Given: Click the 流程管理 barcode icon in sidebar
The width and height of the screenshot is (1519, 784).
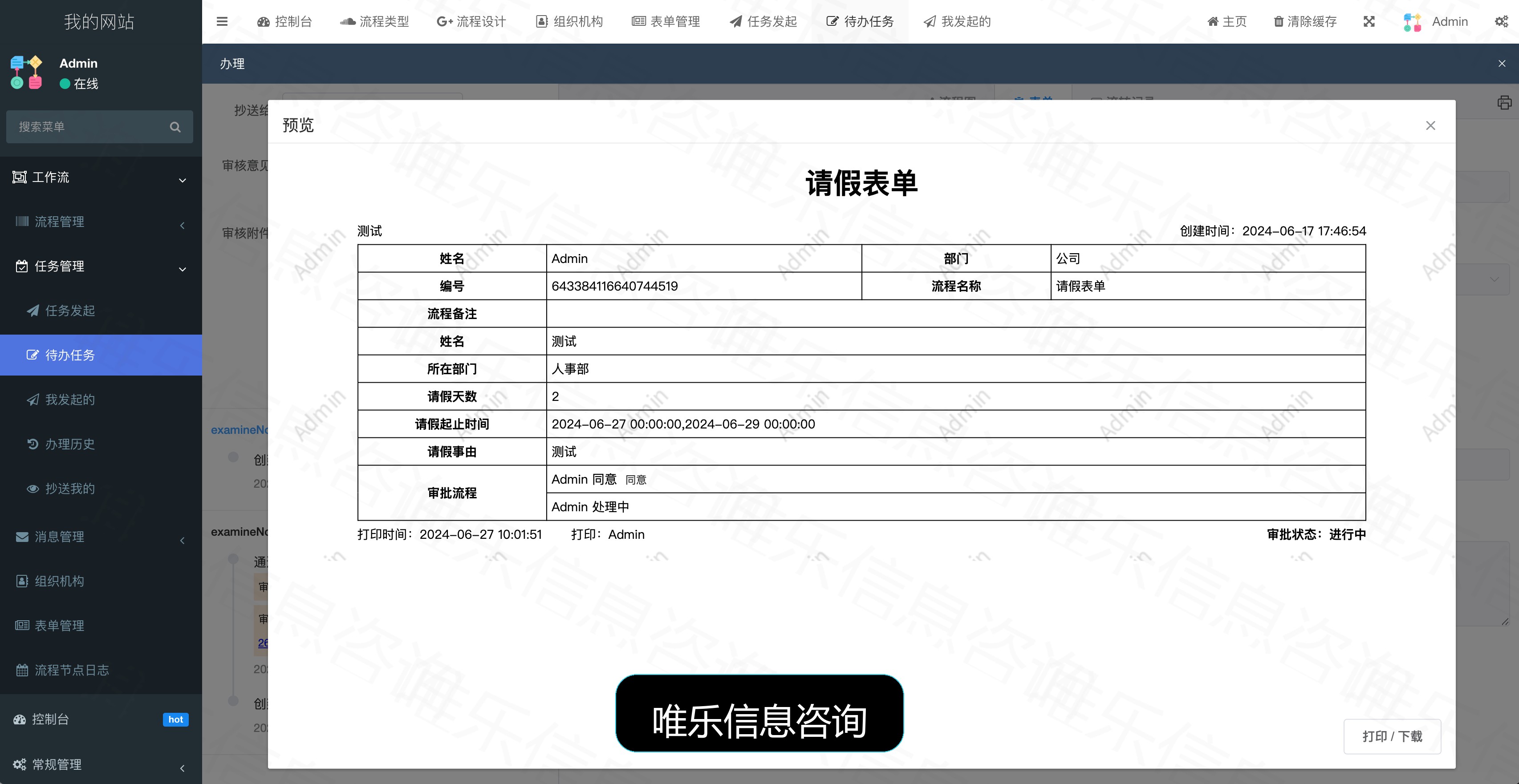Looking at the screenshot, I should (x=22, y=222).
